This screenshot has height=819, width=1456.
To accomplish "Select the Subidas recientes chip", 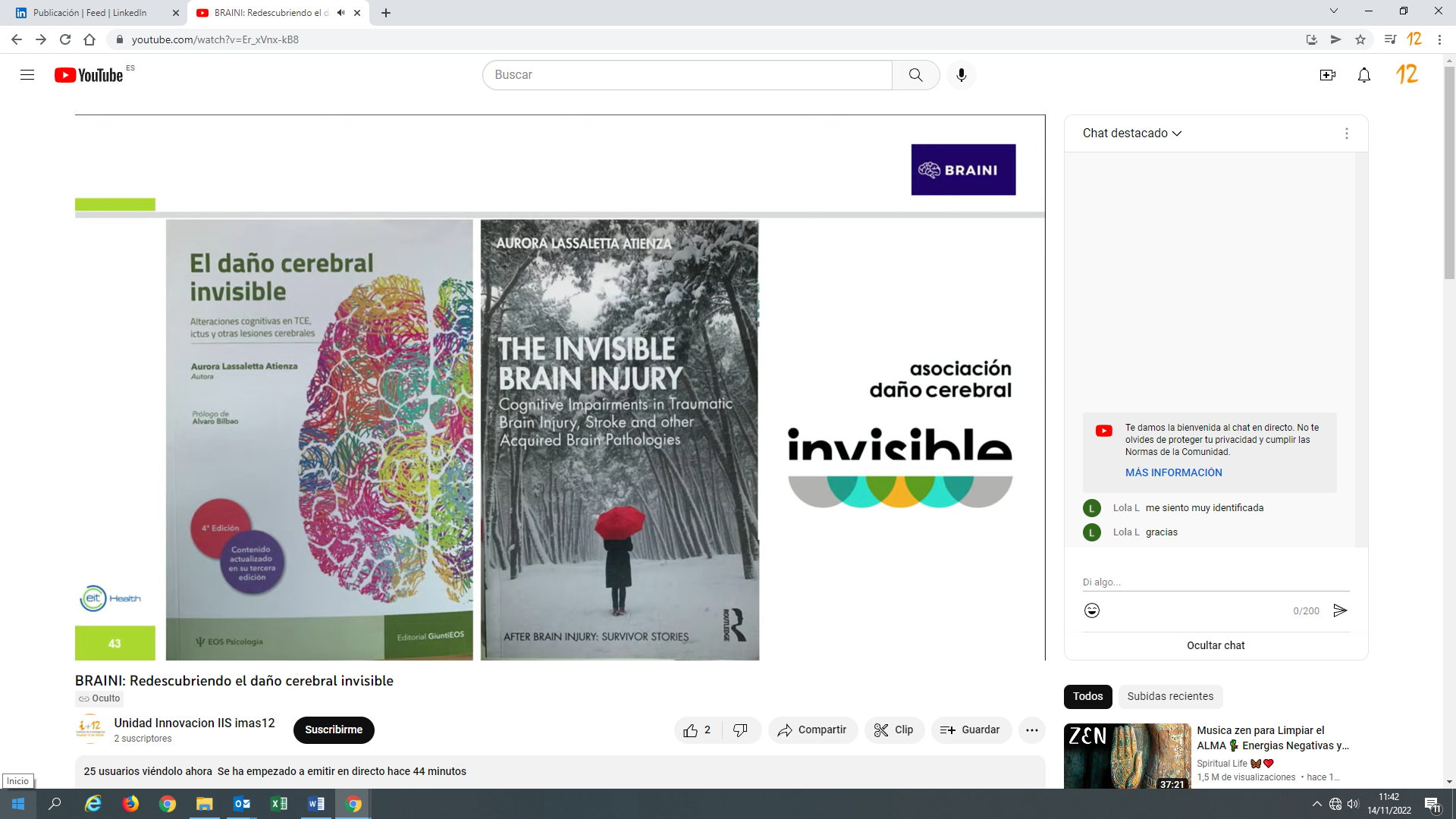I will pyautogui.click(x=1170, y=697).
